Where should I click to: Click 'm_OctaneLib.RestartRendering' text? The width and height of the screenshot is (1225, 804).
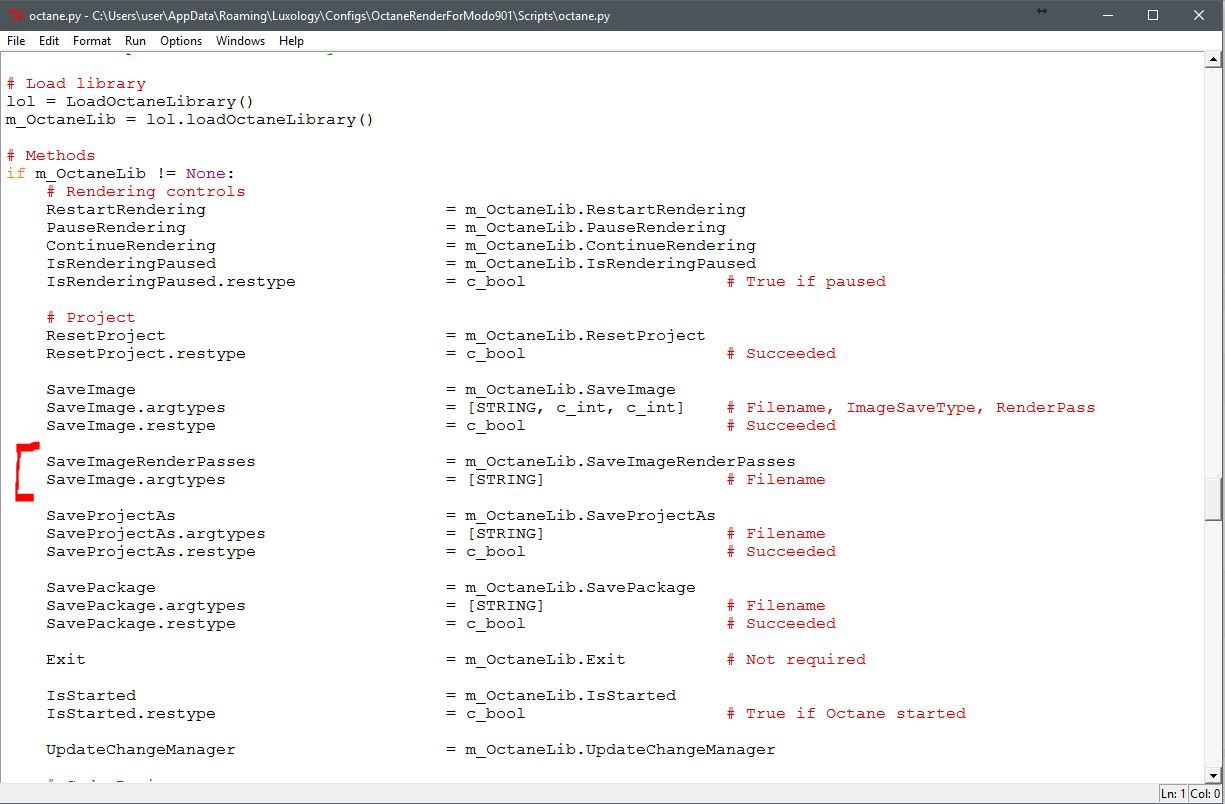point(606,210)
